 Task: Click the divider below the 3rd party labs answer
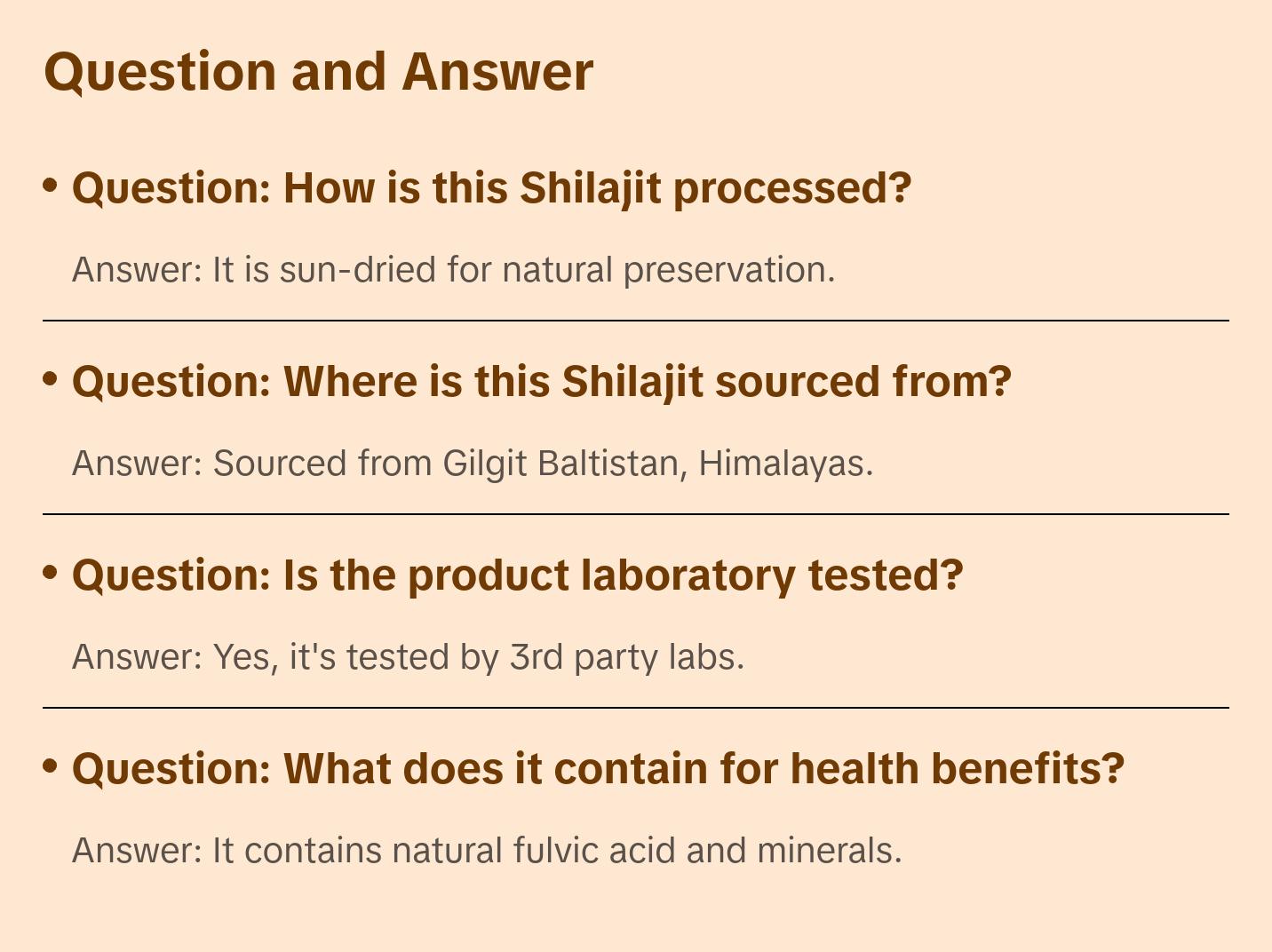(x=635, y=708)
